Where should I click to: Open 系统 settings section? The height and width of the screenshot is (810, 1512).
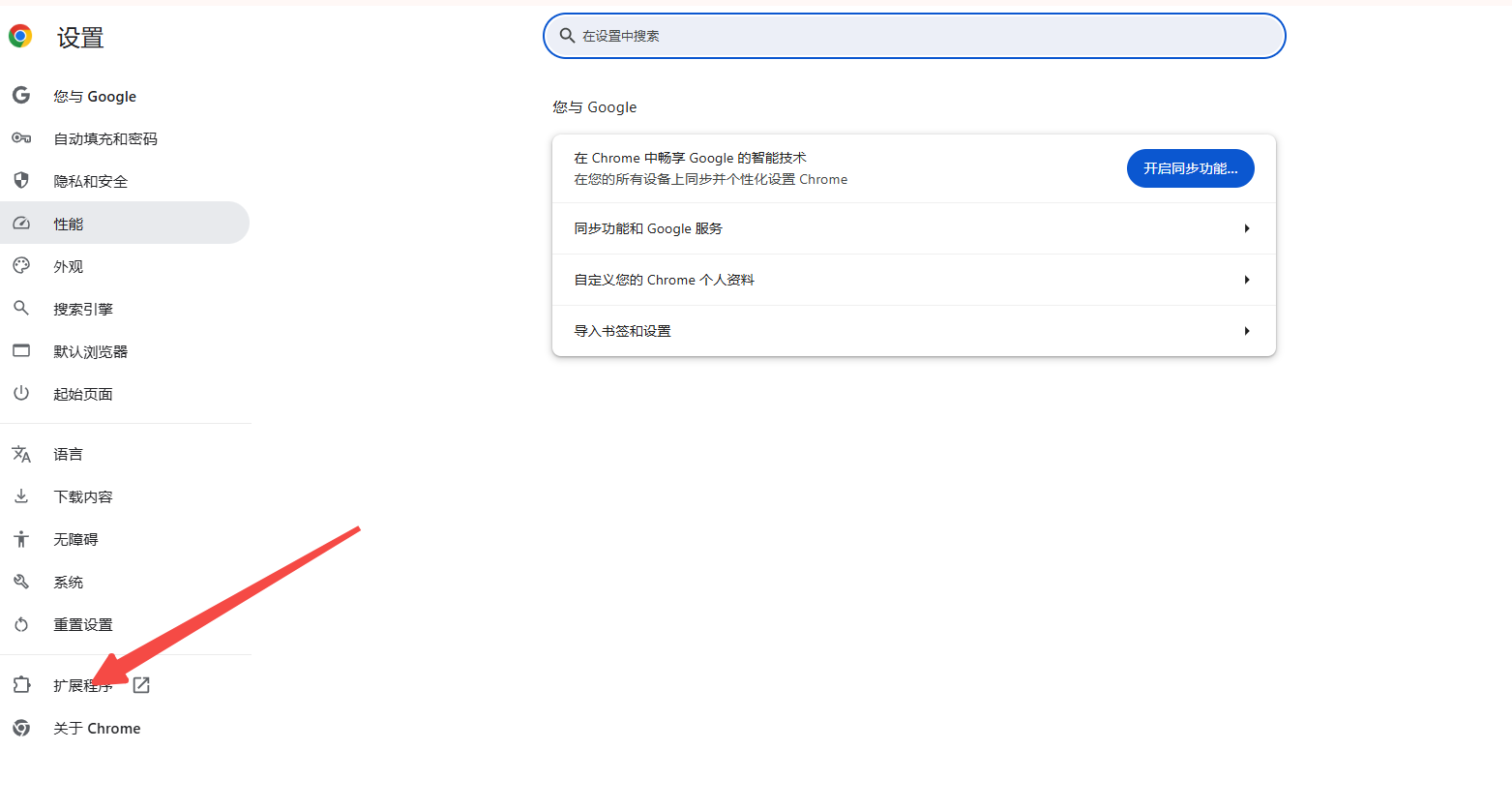125,582
